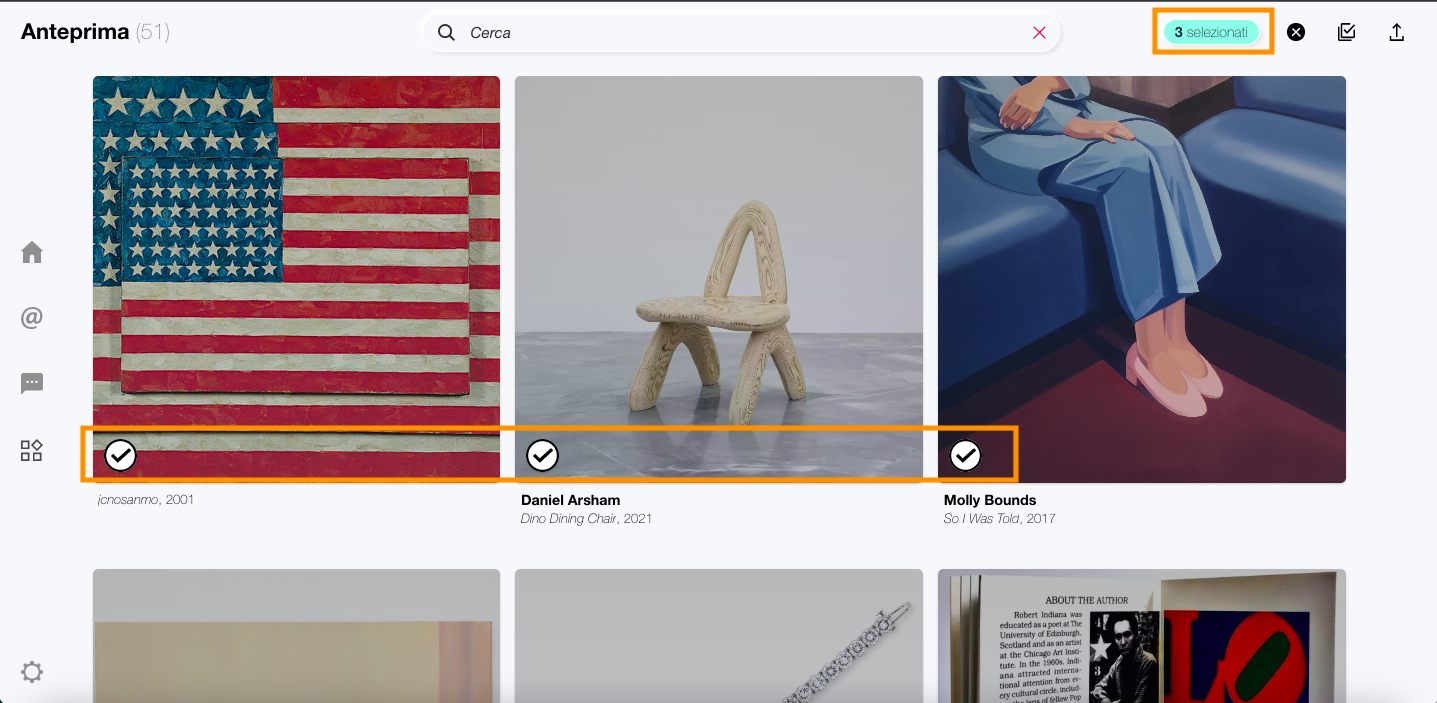Open the American flag artwork thumbnail
Image resolution: width=1437 pixels, height=703 pixels.
pyautogui.click(x=296, y=279)
